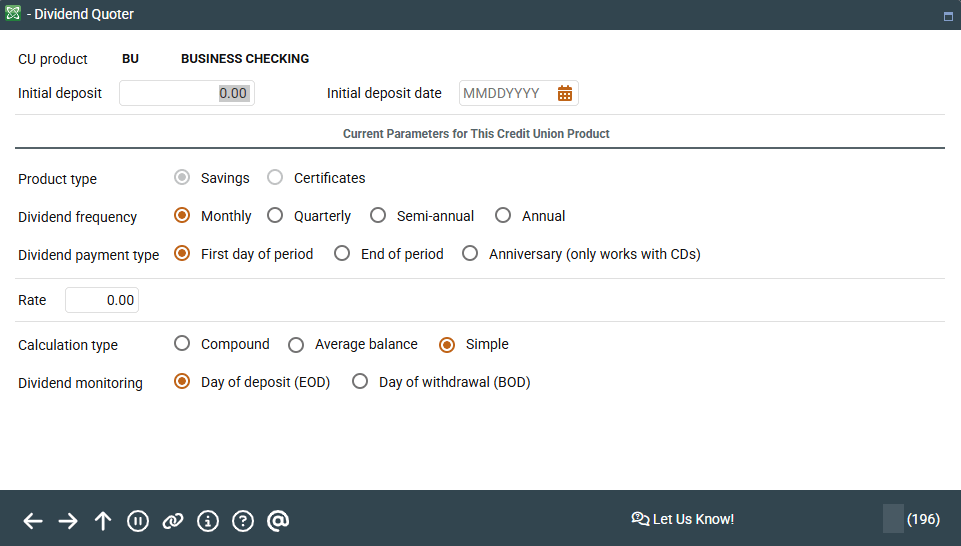Click the Initial deposit amount field
This screenshot has width=961, height=546.
tap(186, 93)
